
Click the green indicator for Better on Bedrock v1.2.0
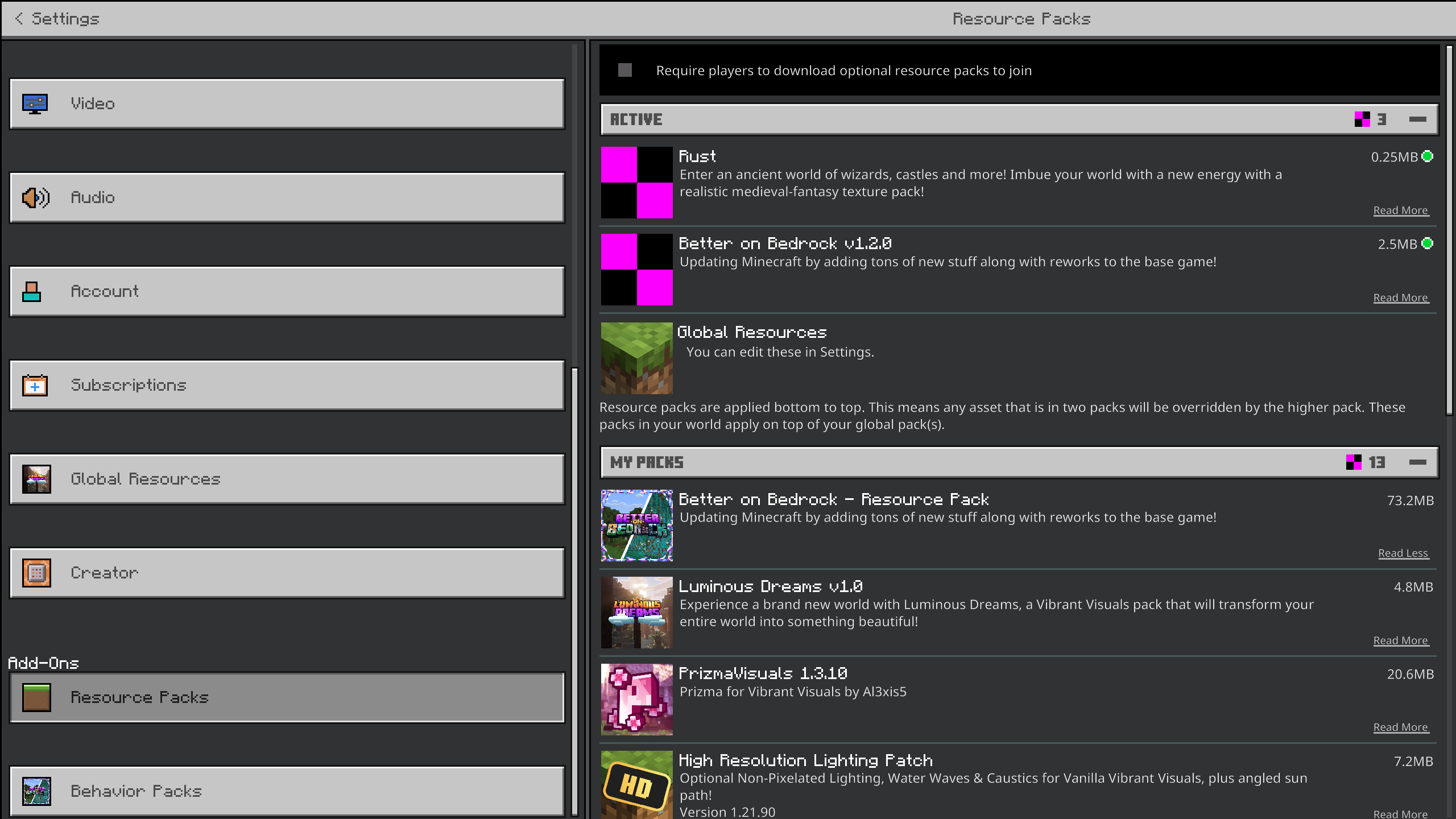click(1428, 243)
